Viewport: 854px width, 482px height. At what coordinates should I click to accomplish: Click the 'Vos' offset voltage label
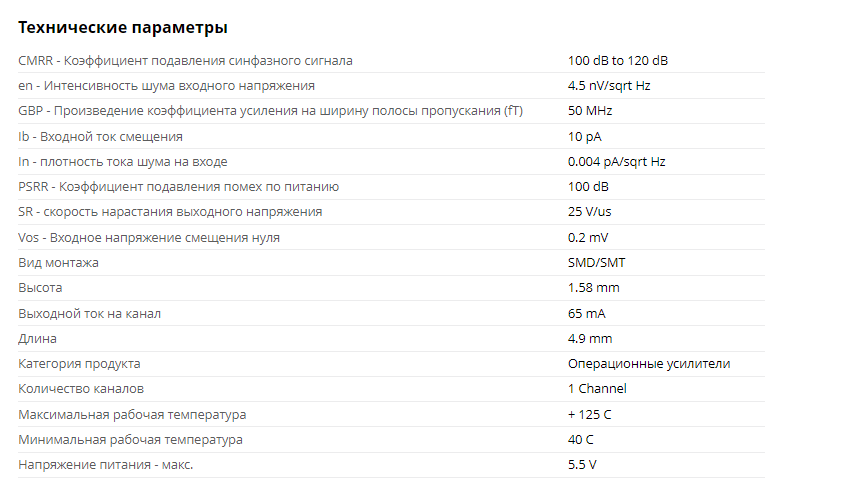tap(149, 238)
